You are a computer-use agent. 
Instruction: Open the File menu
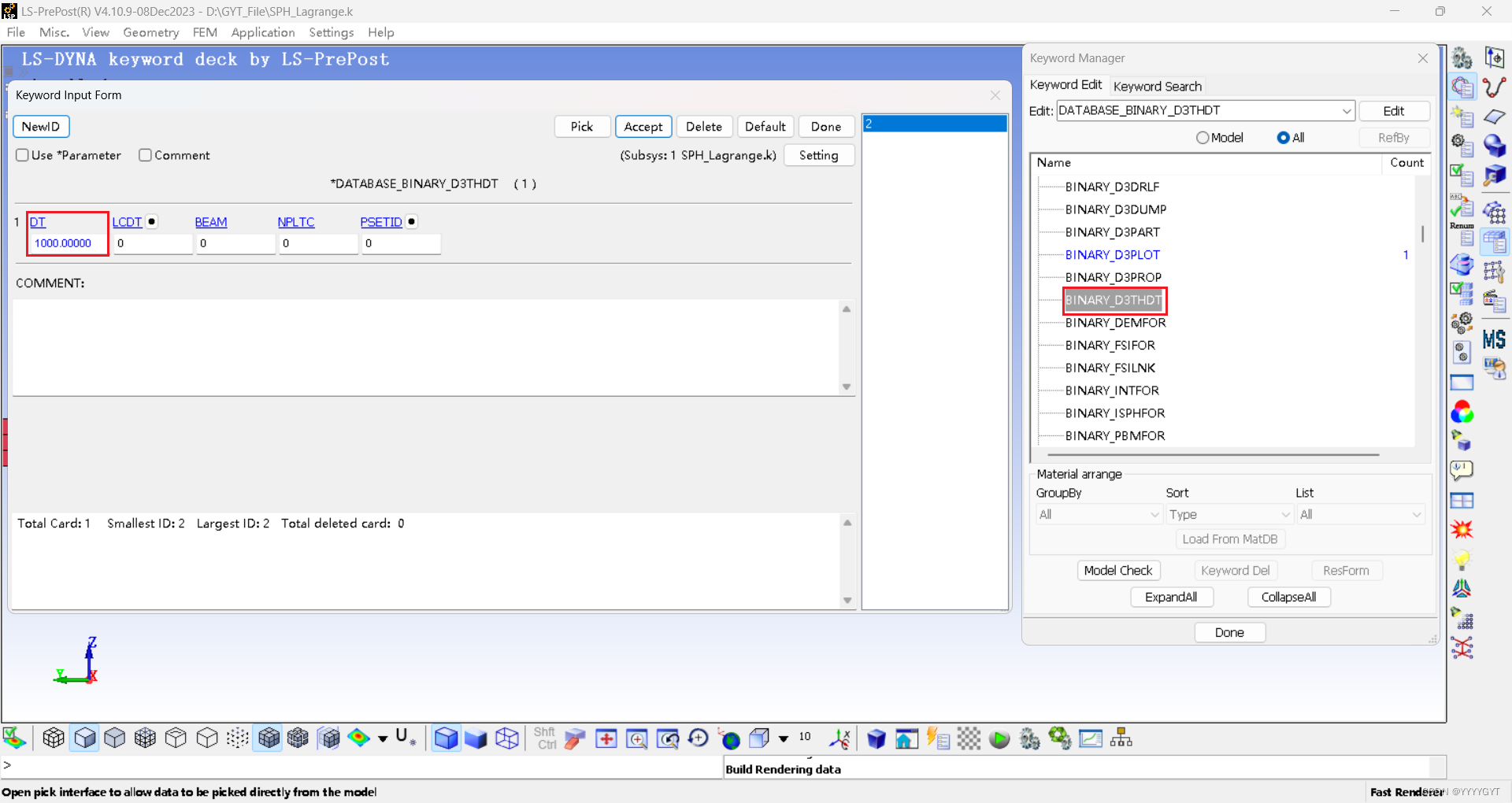click(16, 32)
